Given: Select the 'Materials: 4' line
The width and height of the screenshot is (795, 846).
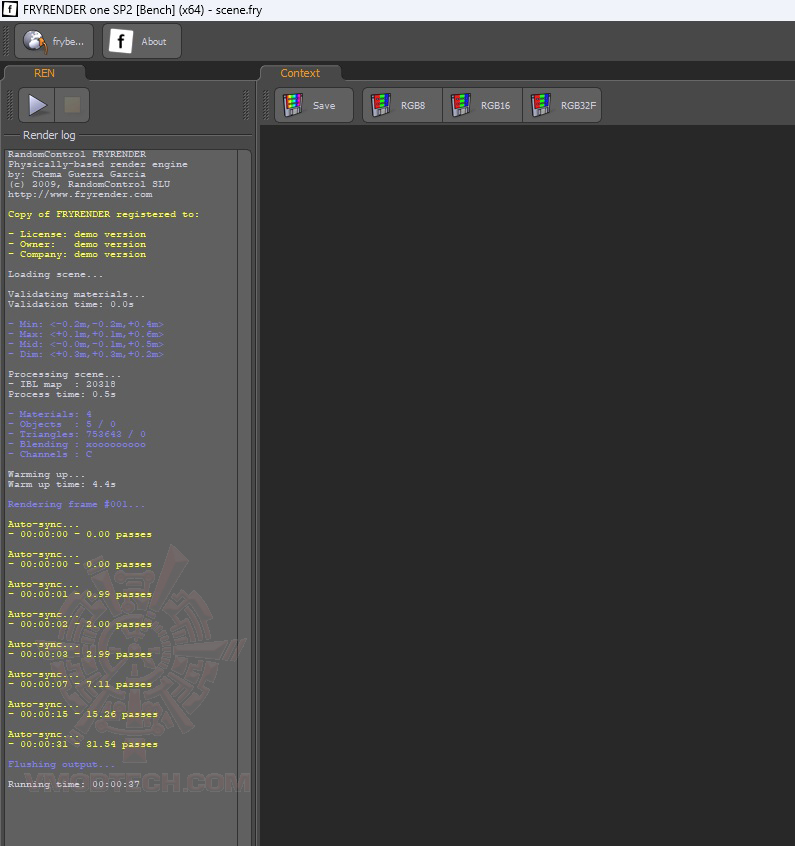Looking at the screenshot, I should [50, 414].
